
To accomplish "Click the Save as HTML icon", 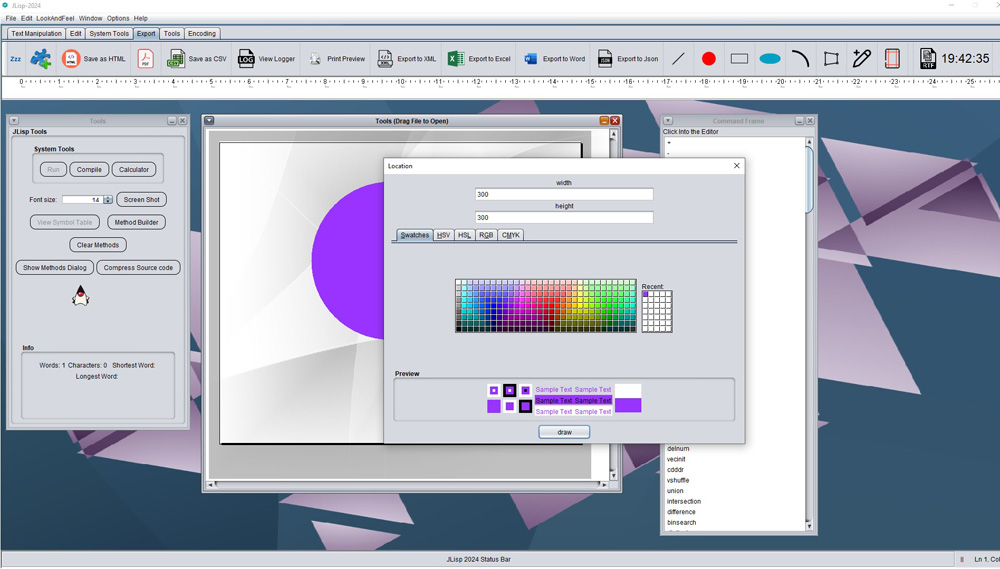I will (x=71, y=59).
